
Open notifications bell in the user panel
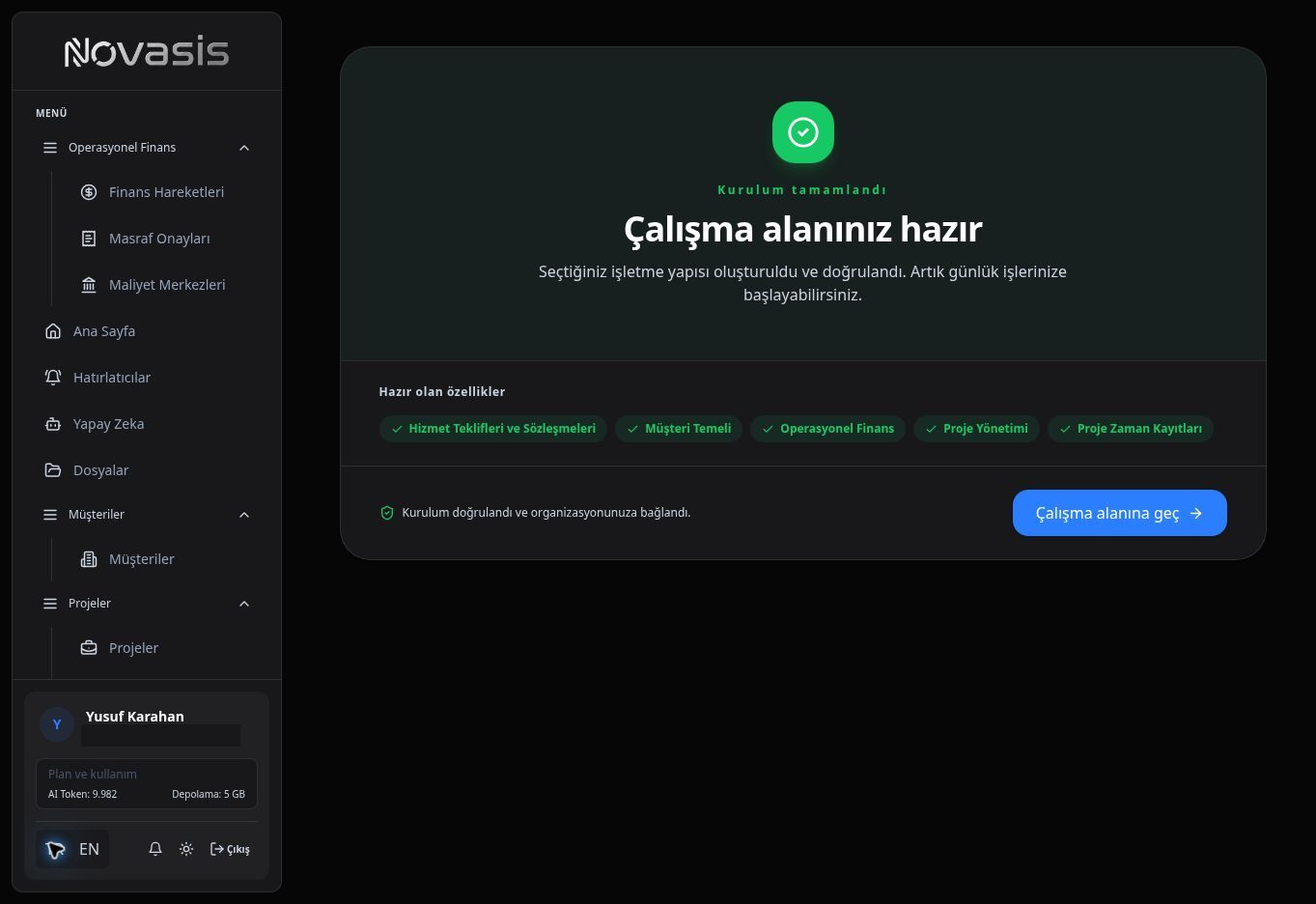click(x=155, y=849)
